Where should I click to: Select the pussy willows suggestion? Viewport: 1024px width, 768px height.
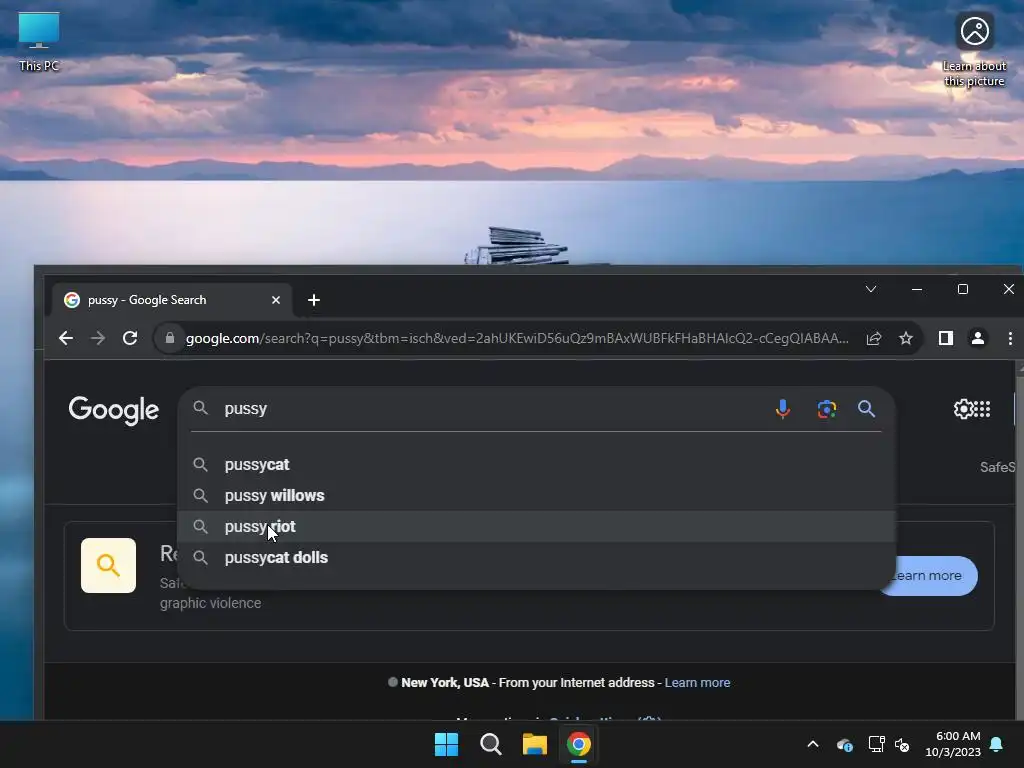pos(536,496)
